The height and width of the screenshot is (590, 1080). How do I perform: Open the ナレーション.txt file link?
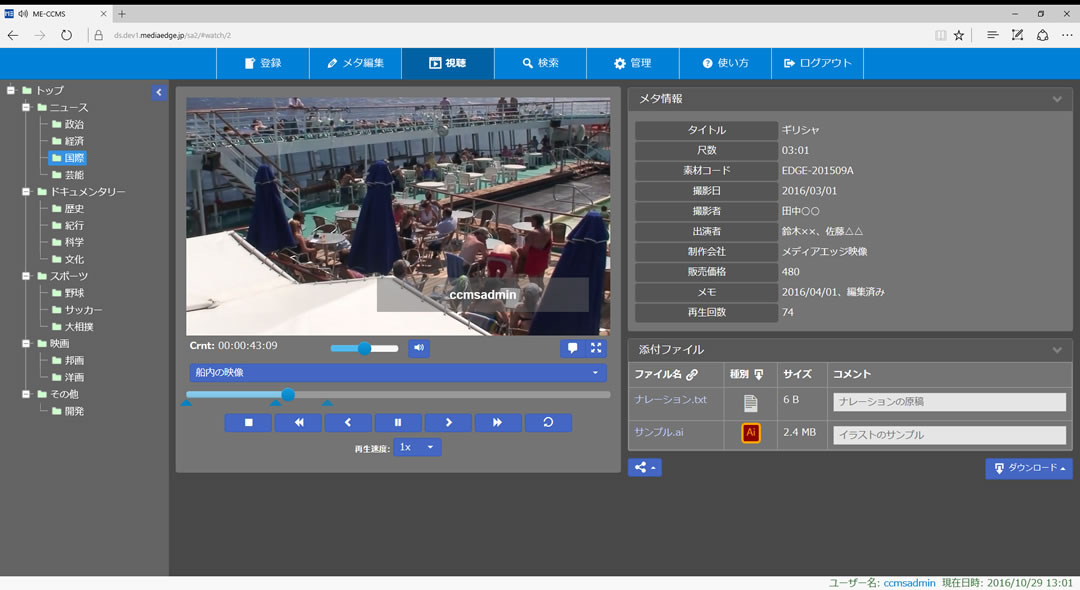pos(670,399)
